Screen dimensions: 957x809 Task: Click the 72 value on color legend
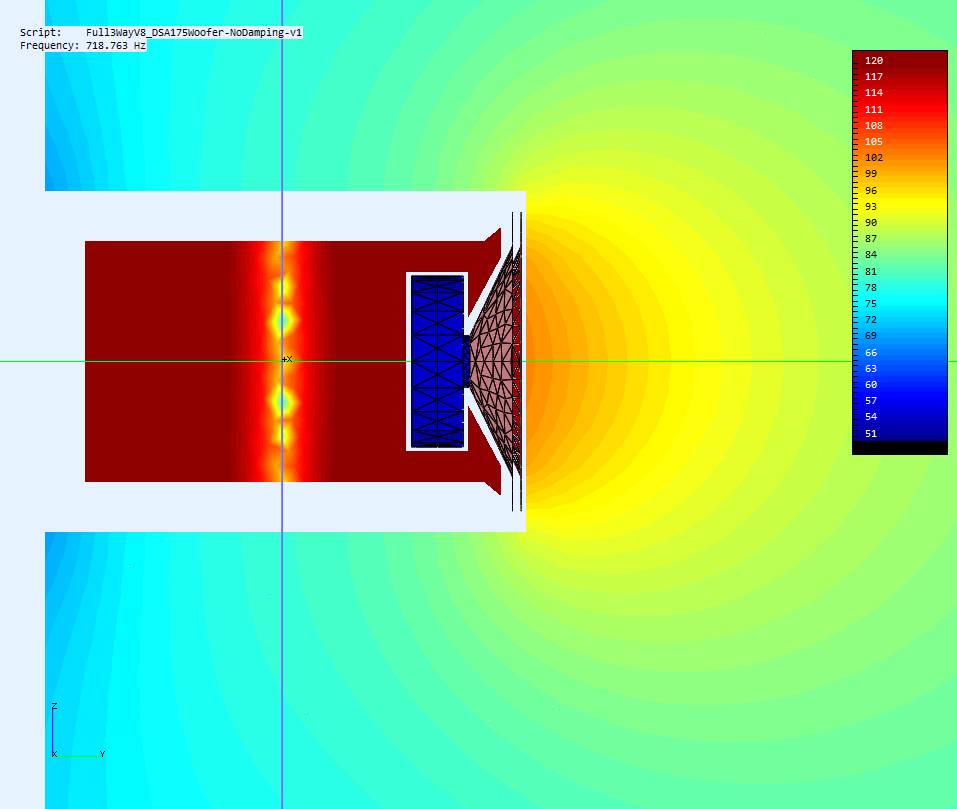[871, 320]
